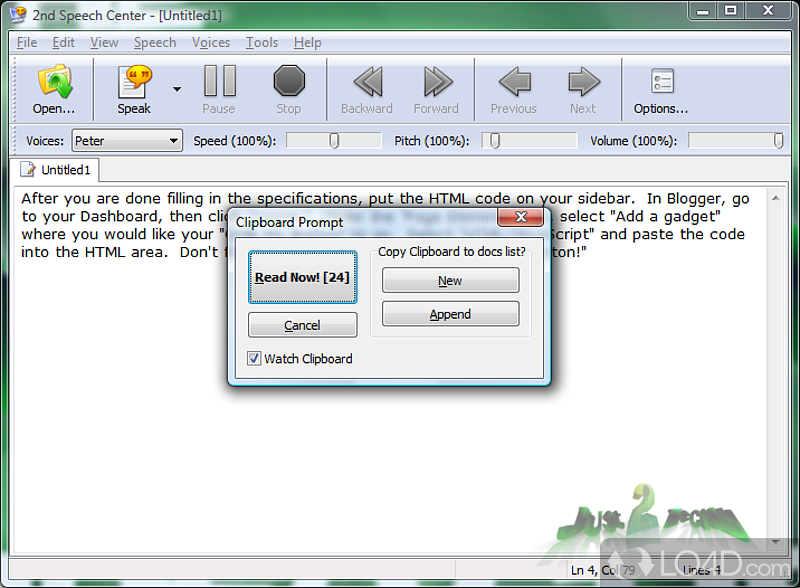Click the Pitch slider handle
Screen dimensions: 800x588
[494, 140]
